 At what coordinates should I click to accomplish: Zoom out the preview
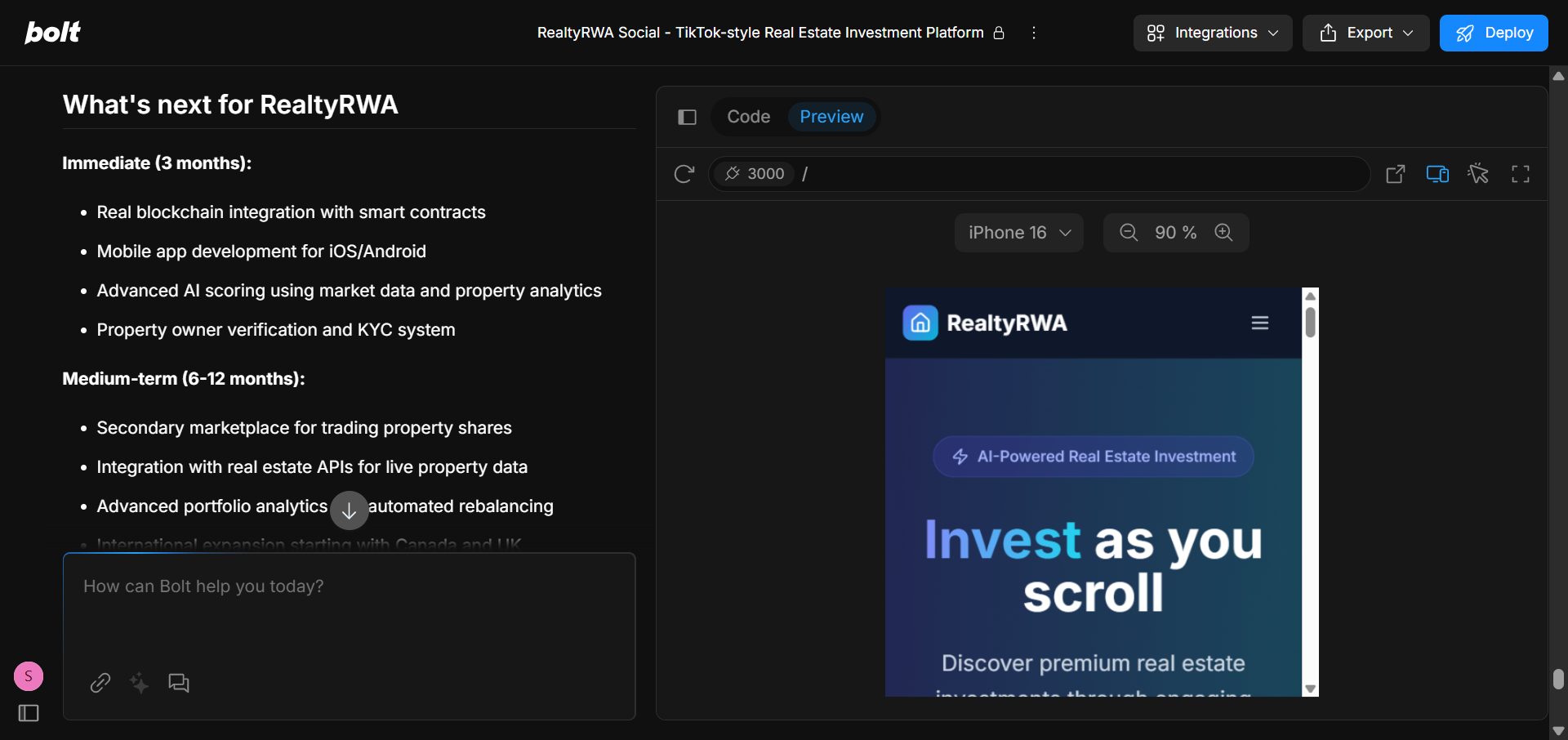click(1129, 233)
